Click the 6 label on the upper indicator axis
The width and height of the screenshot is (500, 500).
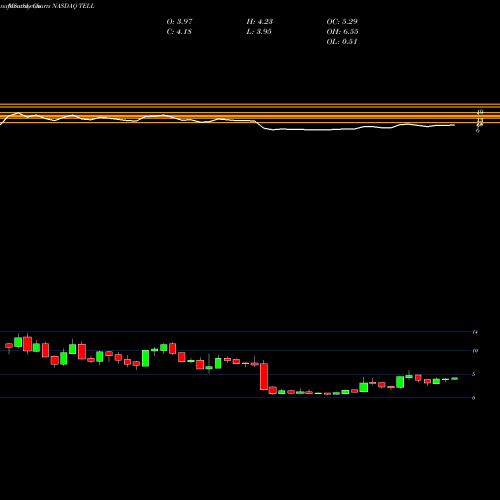(478, 131)
